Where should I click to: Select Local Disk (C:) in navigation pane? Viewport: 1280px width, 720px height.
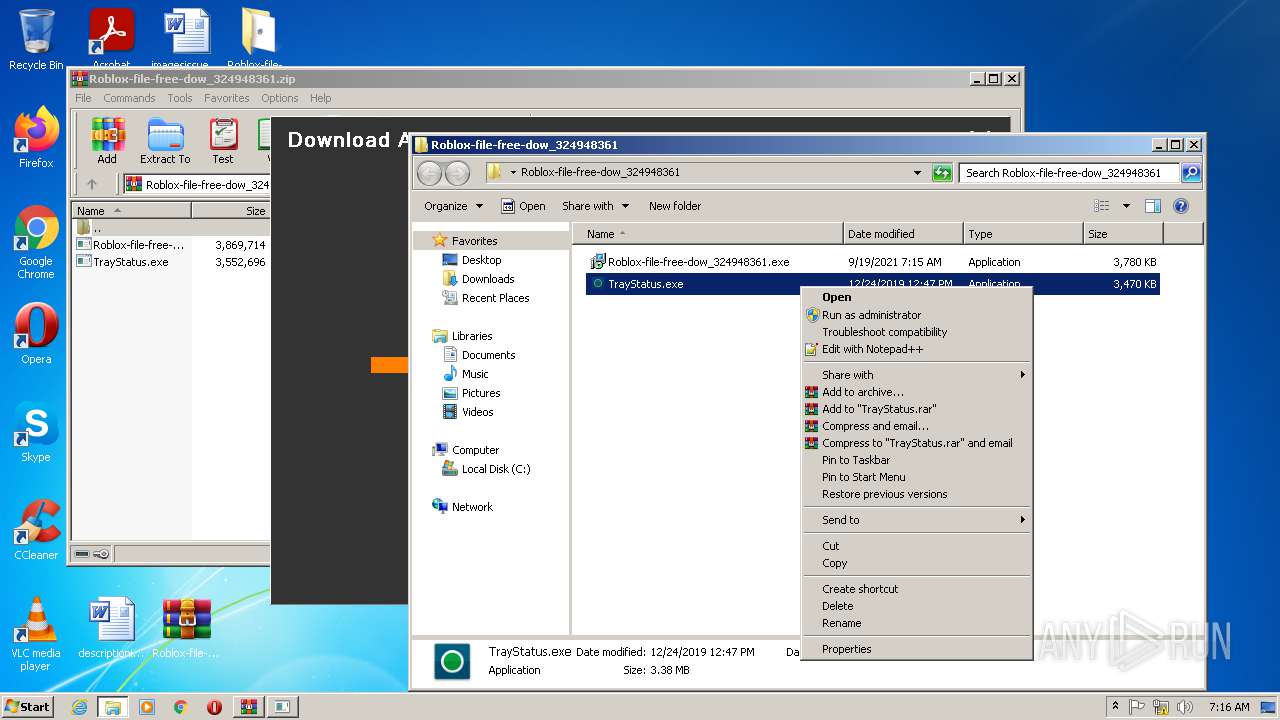(x=495, y=469)
